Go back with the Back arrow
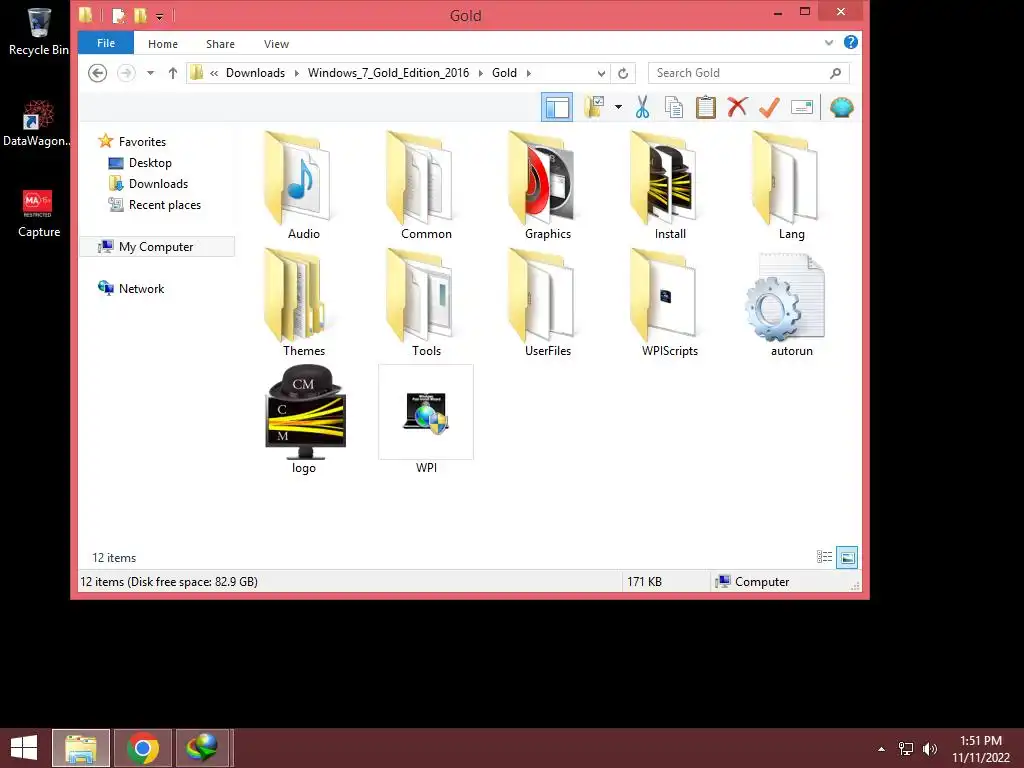This screenshot has height=768, width=1024. pyautogui.click(x=97, y=72)
